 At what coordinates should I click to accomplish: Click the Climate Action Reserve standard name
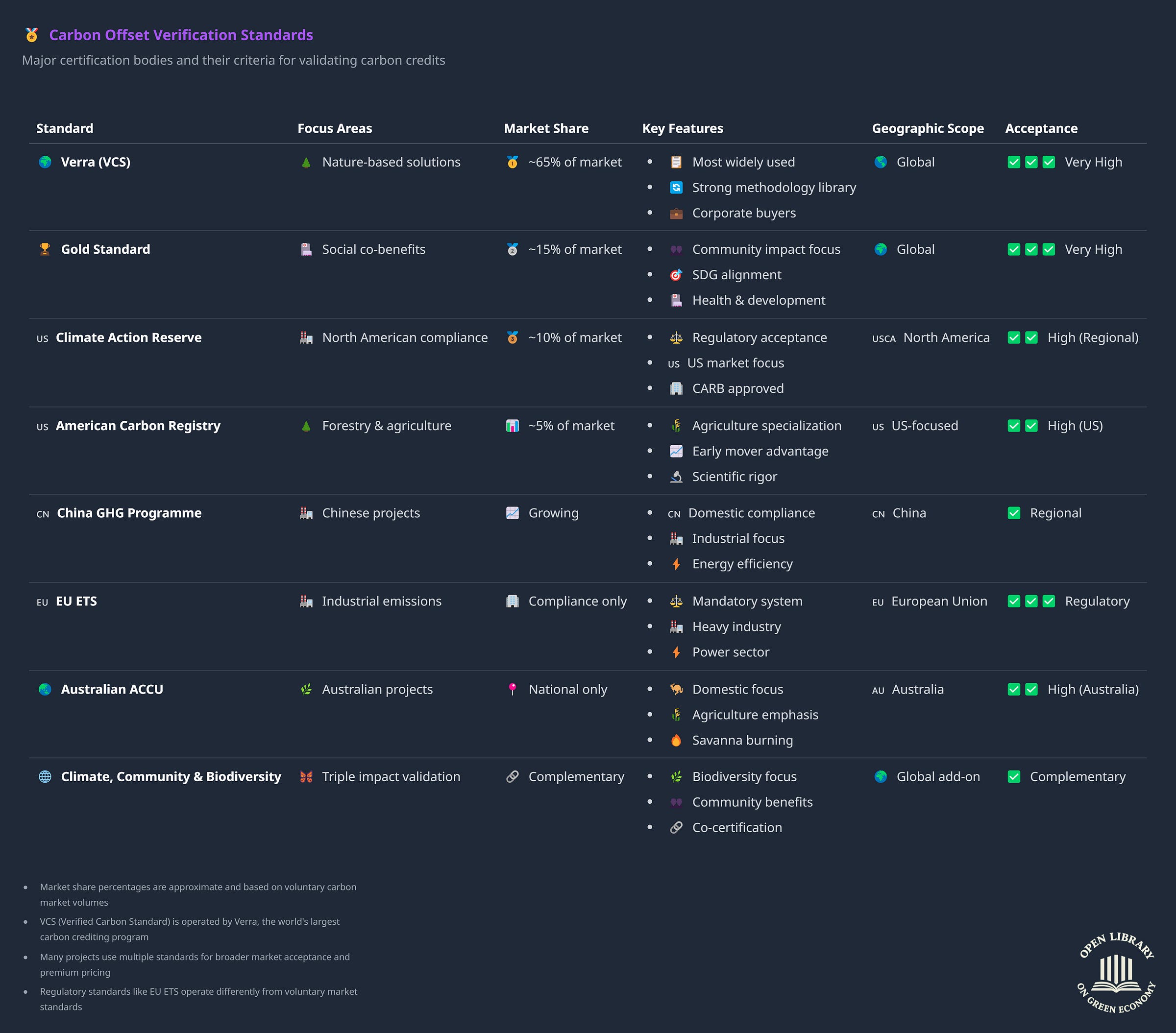tap(128, 337)
